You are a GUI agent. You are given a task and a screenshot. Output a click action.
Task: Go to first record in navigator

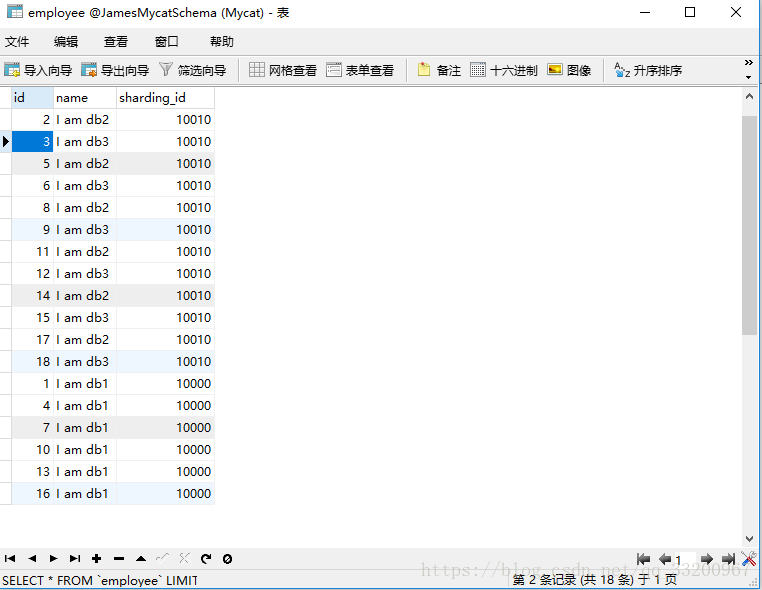coord(10,559)
